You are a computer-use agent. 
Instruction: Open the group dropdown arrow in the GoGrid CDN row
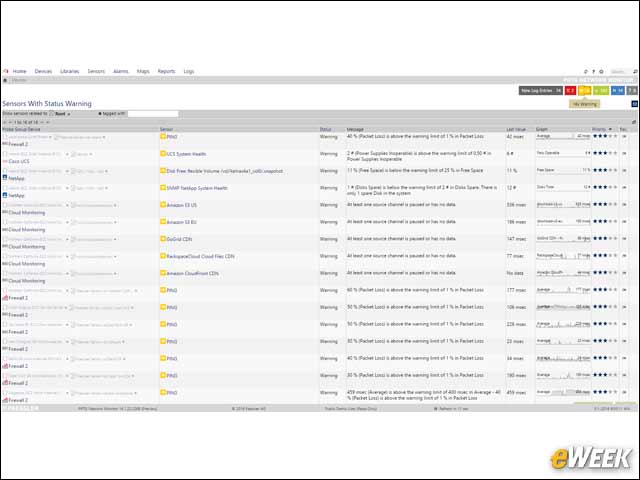tap(115, 240)
